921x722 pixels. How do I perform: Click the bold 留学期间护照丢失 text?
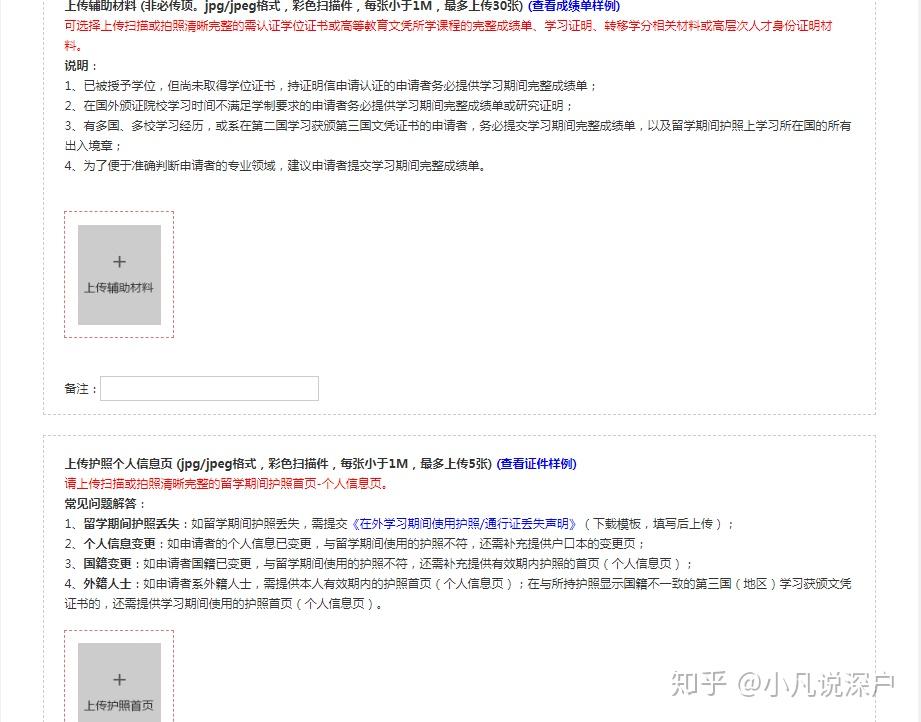pos(131,523)
